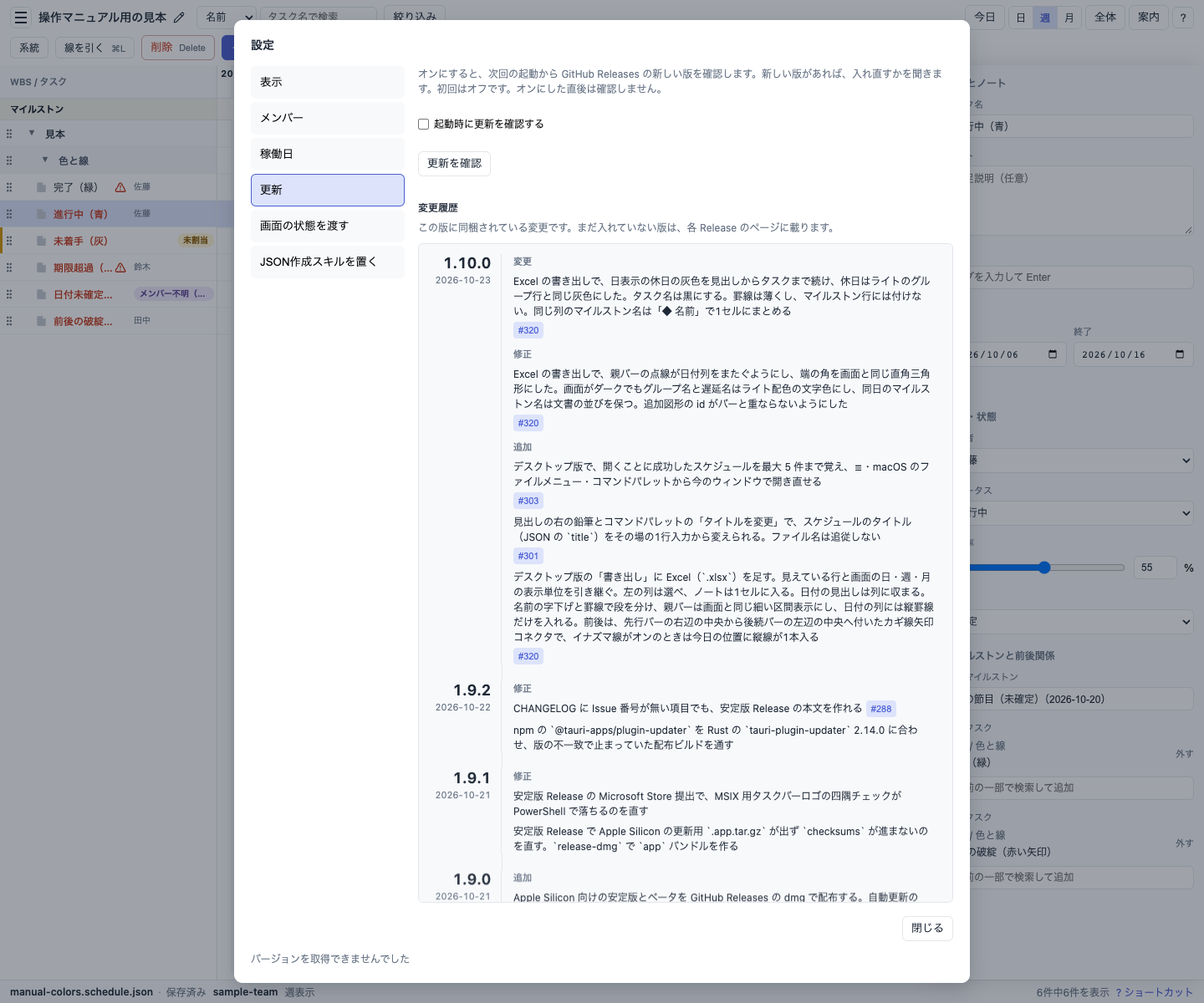Close settings with the 閉じる button
The width and height of the screenshot is (1204, 1003).
pyautogui.click(x=927, y=928)
